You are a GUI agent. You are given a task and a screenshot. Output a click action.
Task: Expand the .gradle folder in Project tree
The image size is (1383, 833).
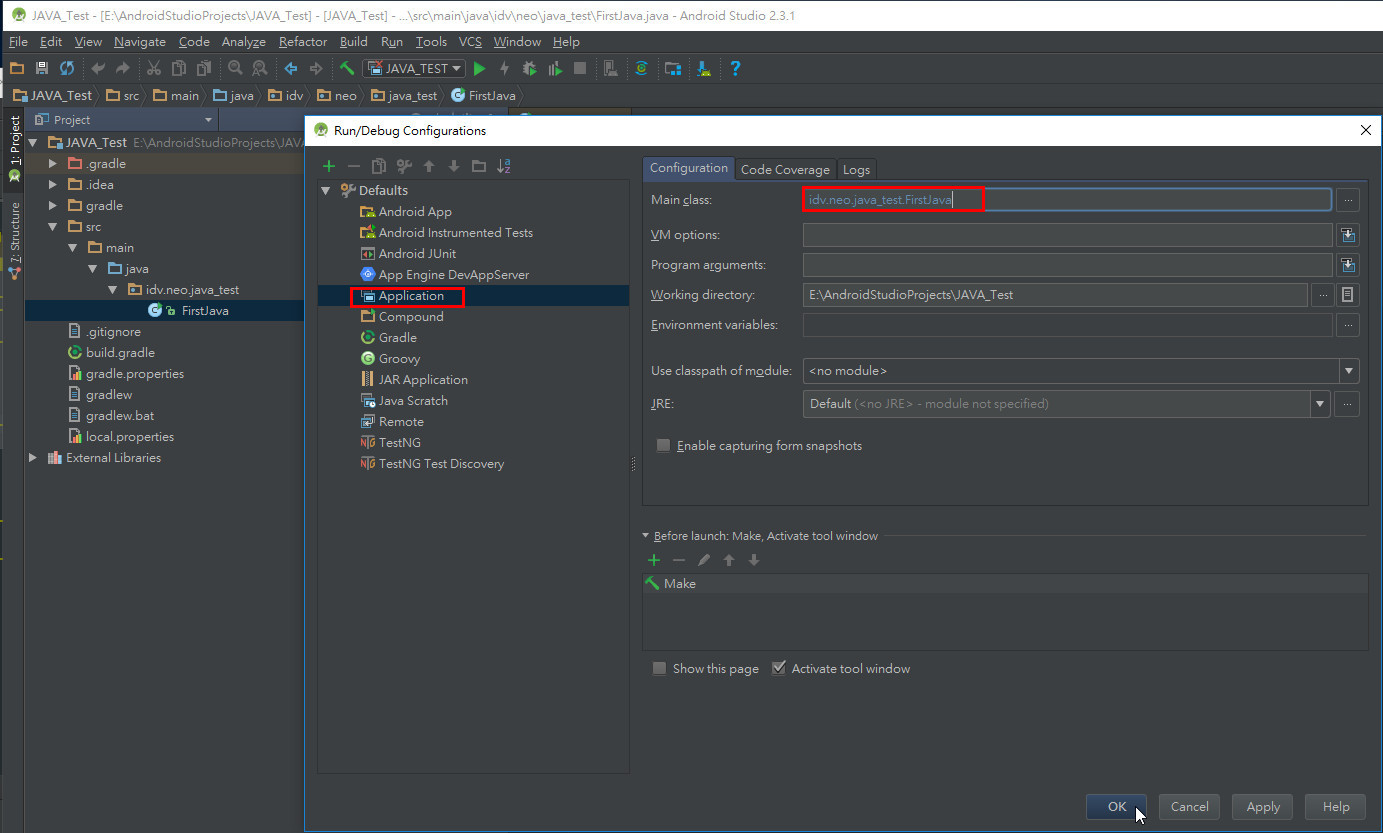pos(53,163)
